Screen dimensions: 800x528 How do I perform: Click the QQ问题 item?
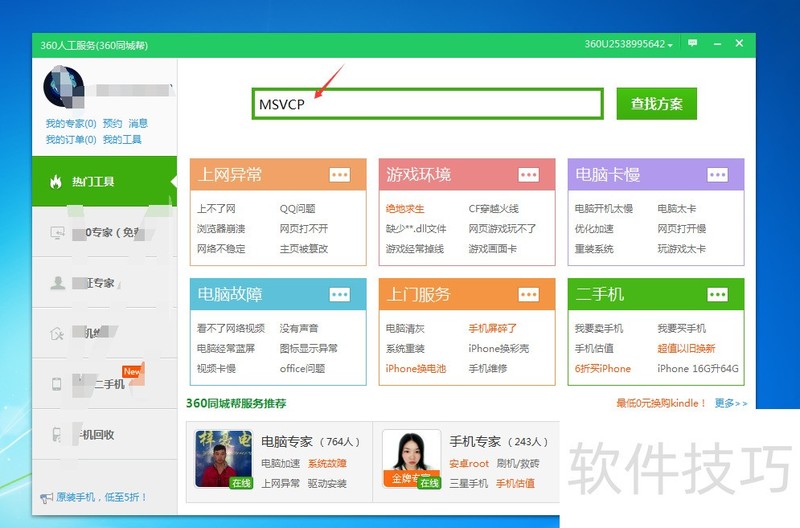[297, 209]
